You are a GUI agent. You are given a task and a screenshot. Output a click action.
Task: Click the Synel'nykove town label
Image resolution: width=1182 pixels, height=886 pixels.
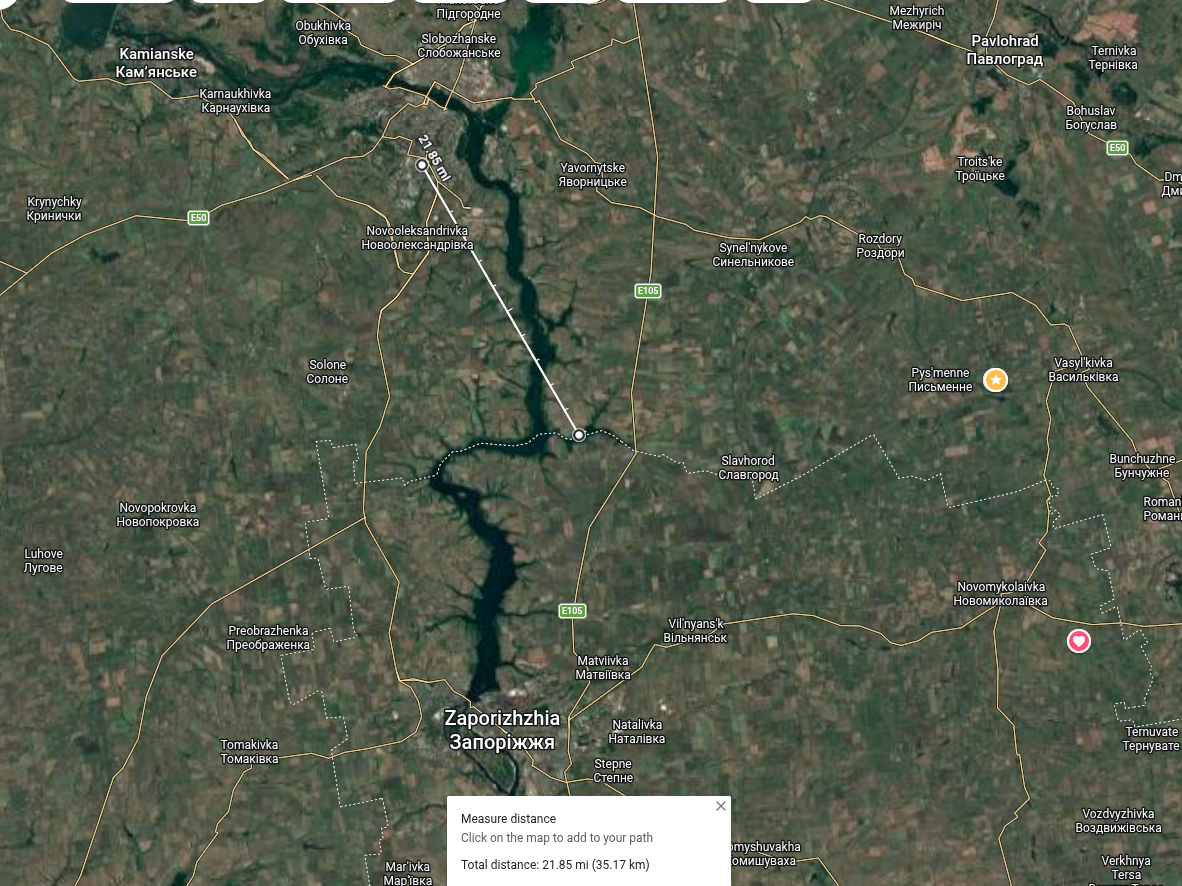click(753, 255)
